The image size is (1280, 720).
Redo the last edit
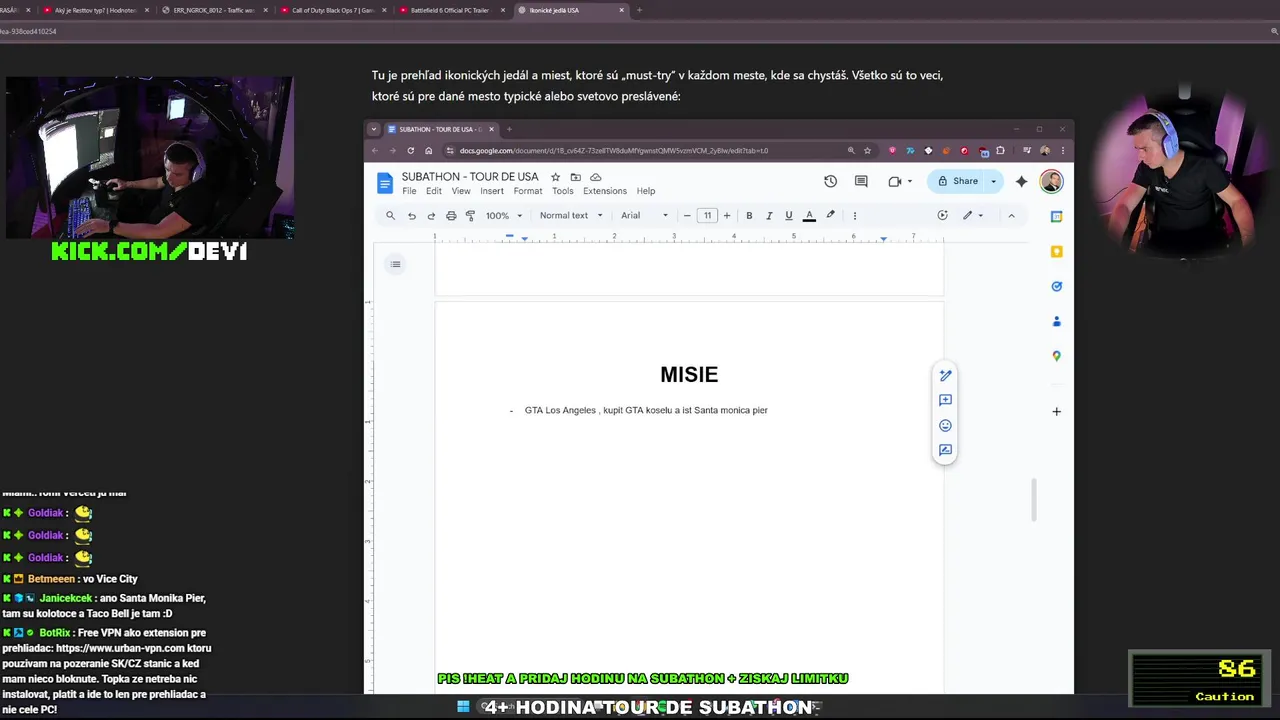click(x=431, y=215)
